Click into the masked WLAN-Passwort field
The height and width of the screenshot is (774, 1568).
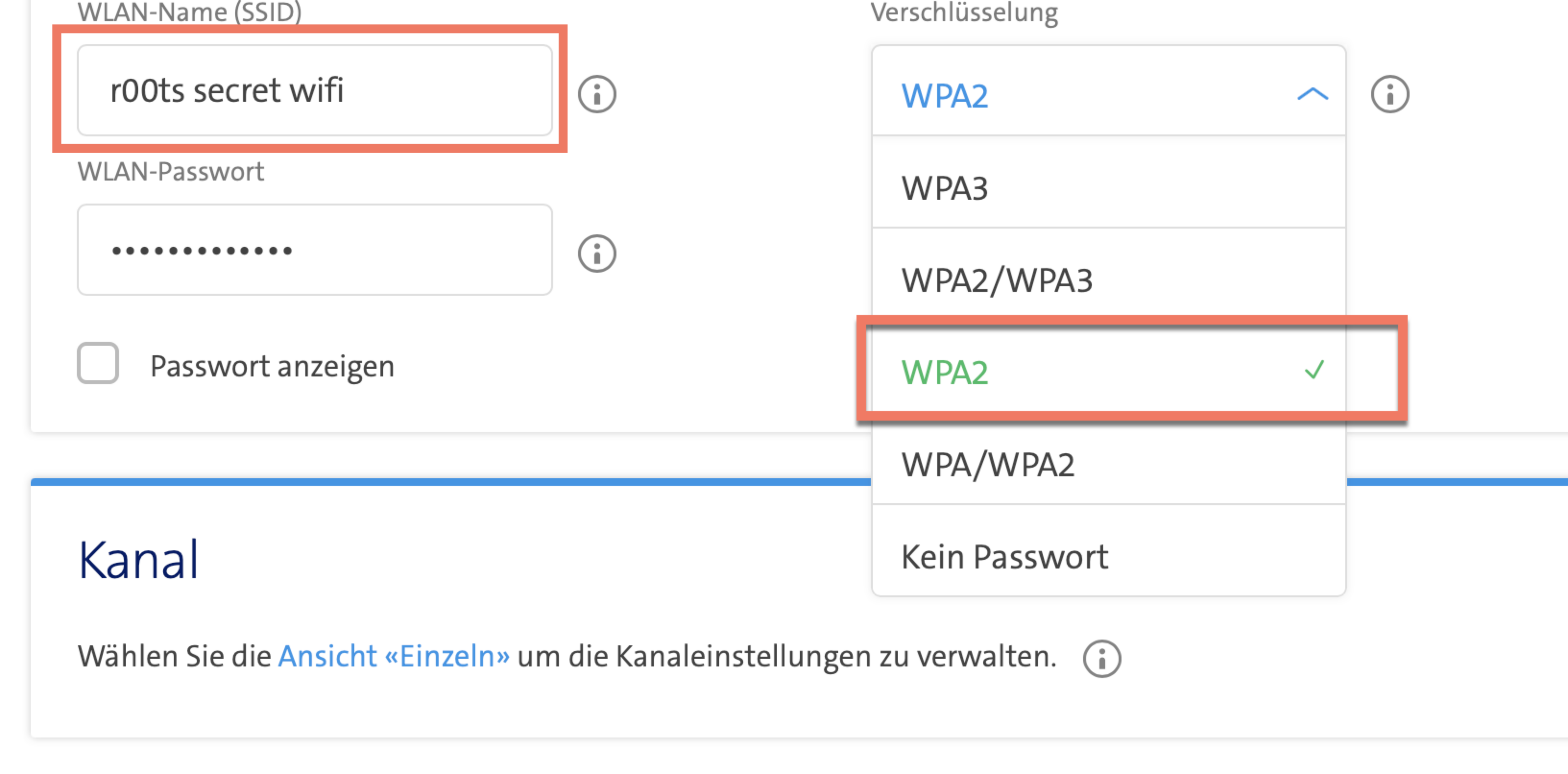(x=314, y=250)
